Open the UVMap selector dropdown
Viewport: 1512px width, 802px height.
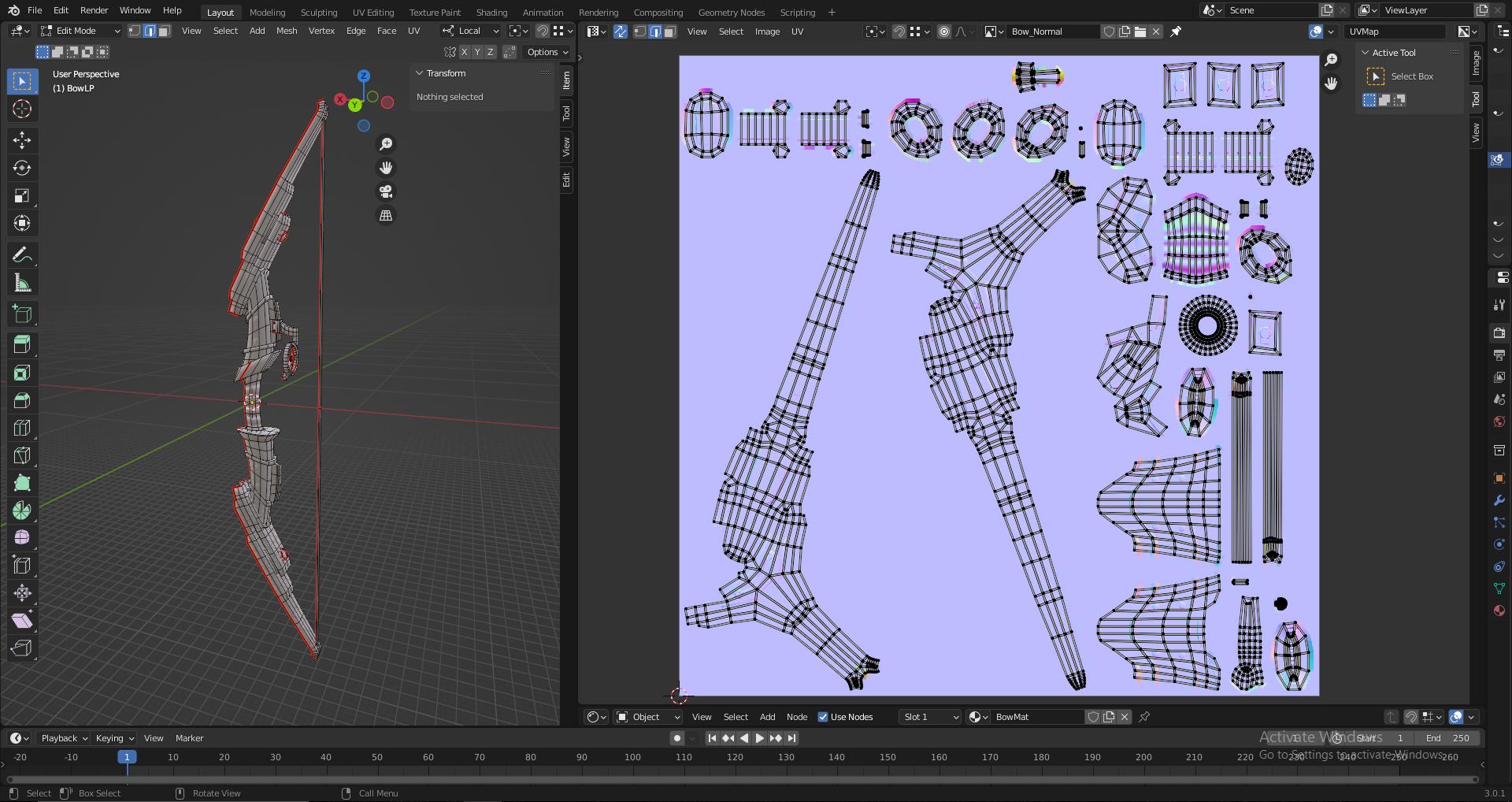point(1395,32)
